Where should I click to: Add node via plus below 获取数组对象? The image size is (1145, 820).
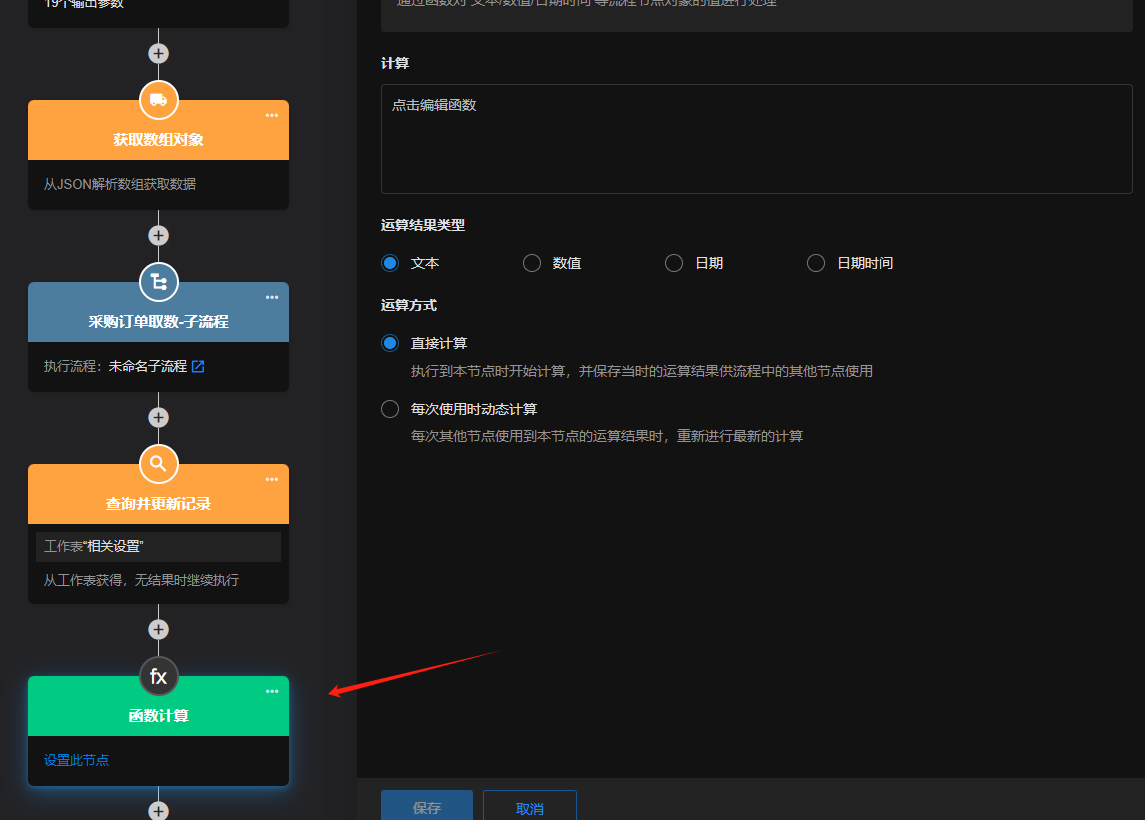pyautogui.click(x=158, y=235)
